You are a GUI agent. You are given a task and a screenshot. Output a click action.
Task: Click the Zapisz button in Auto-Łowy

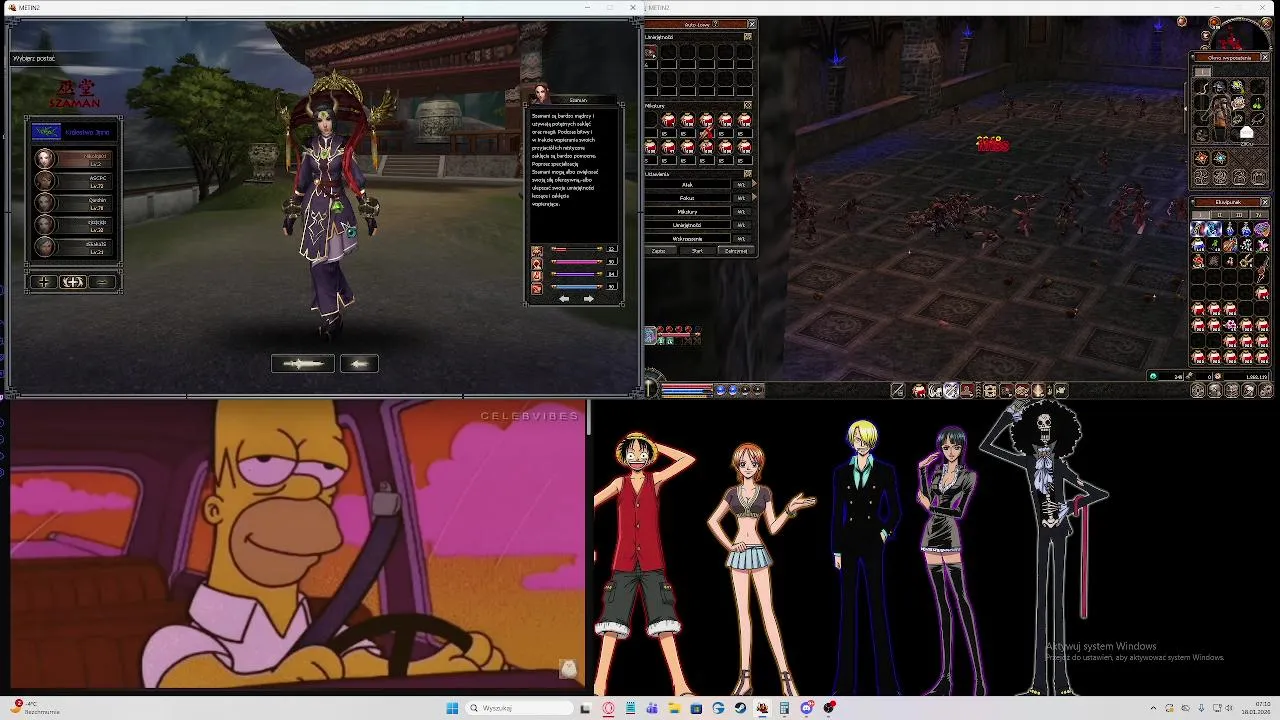pyautogui.click(x=658, y=251)
